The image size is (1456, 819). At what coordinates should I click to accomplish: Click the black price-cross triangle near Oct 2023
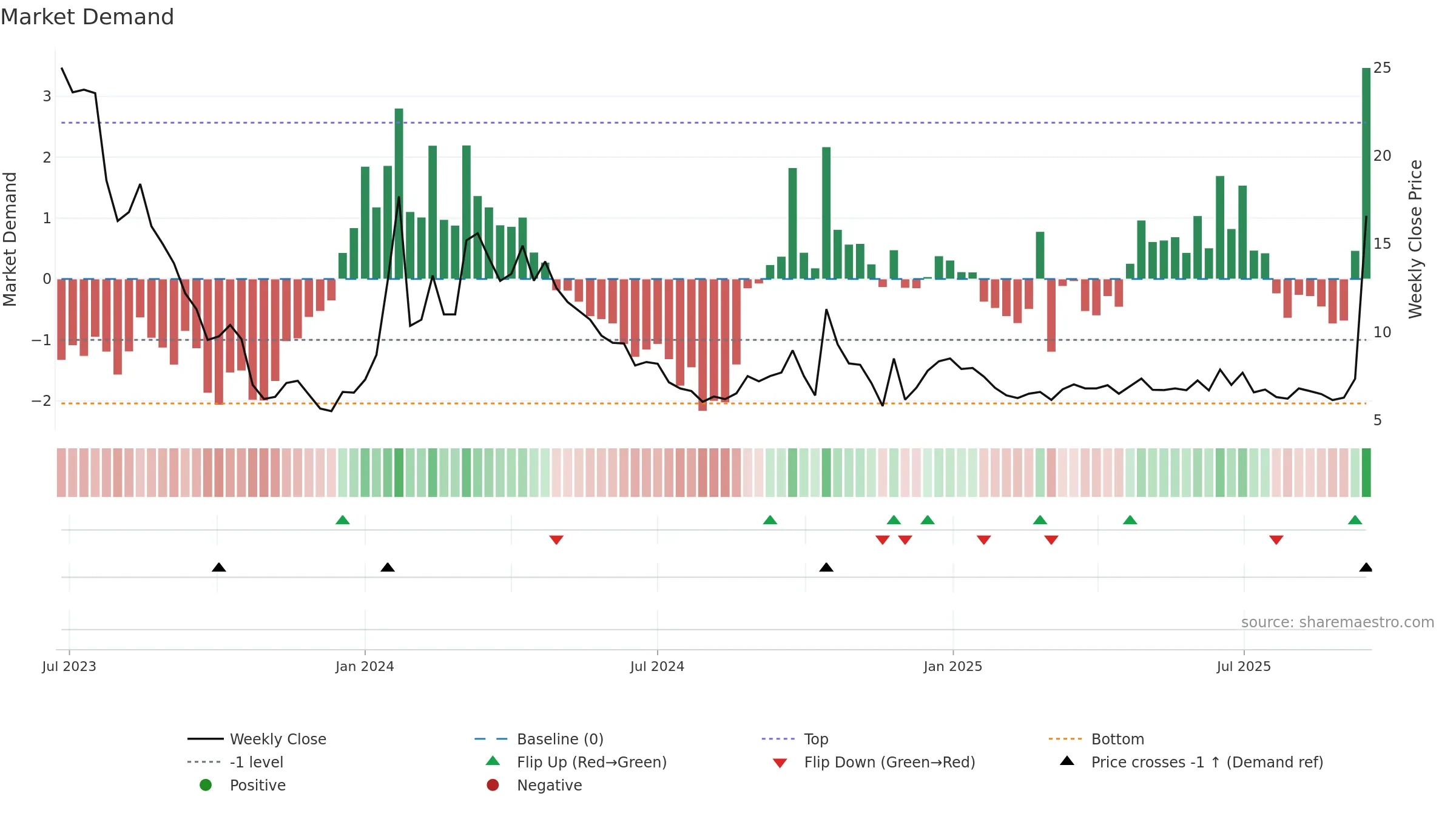tap(219, 567)
